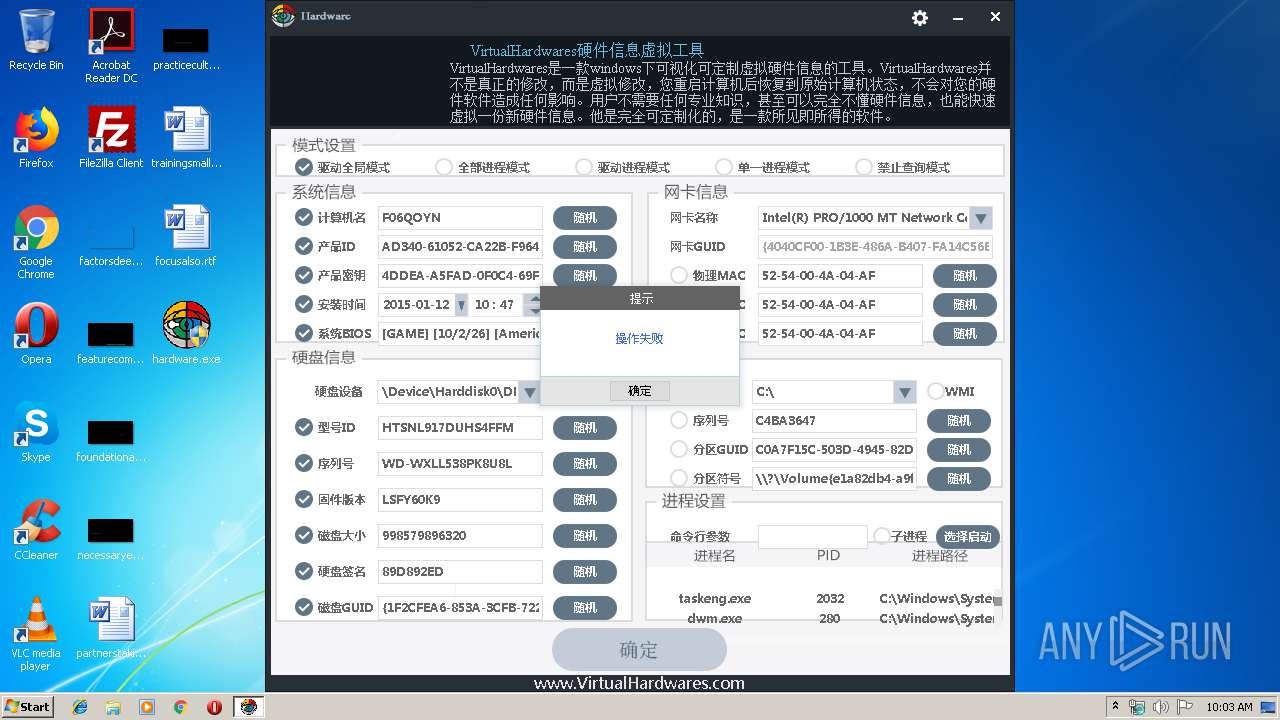The height and width of the screenshot is (720, 1280).
Task: Click volume speaker icon in system tray
Action: click(x=1160, y=707)
